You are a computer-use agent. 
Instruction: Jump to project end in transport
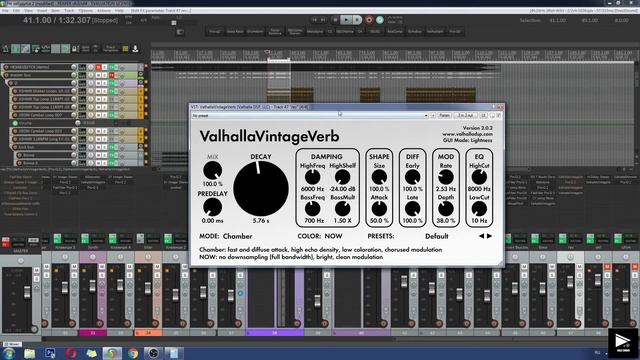tap(324, 20)
